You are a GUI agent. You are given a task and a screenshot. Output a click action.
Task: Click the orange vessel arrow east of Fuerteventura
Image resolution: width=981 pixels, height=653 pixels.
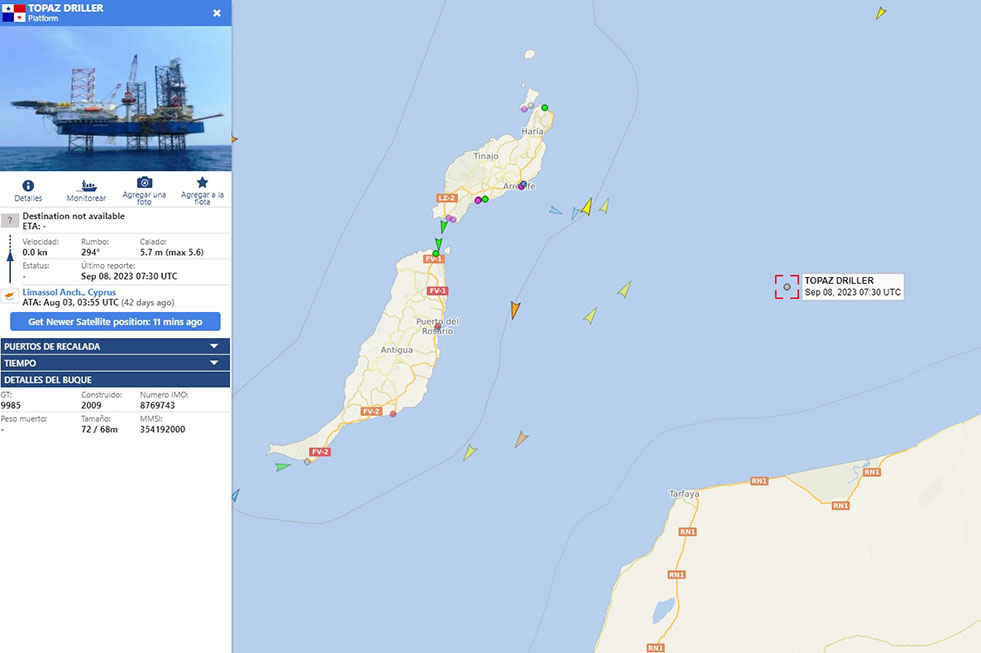point(515,310)
